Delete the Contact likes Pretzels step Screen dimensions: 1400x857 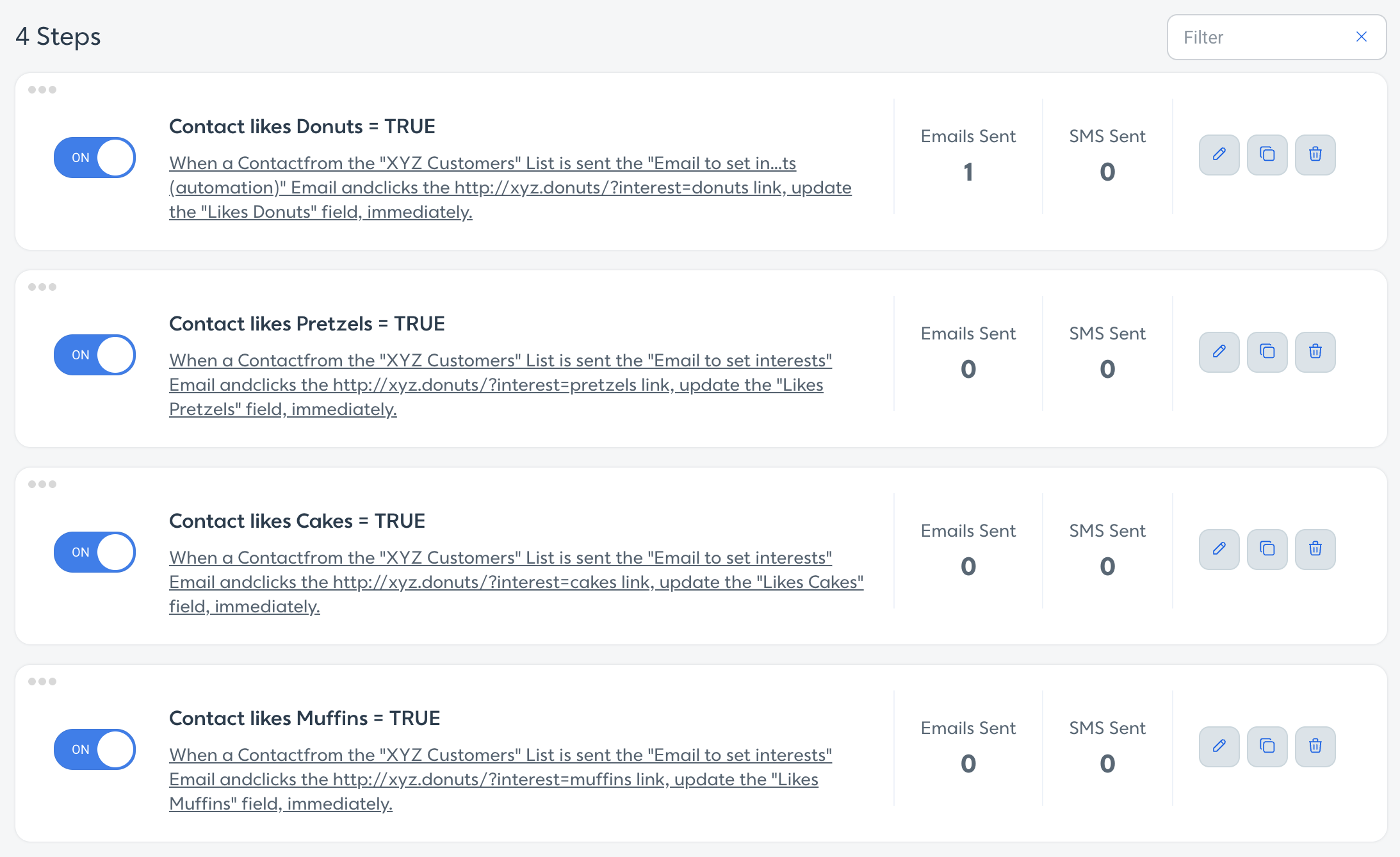pos(1315,352)
